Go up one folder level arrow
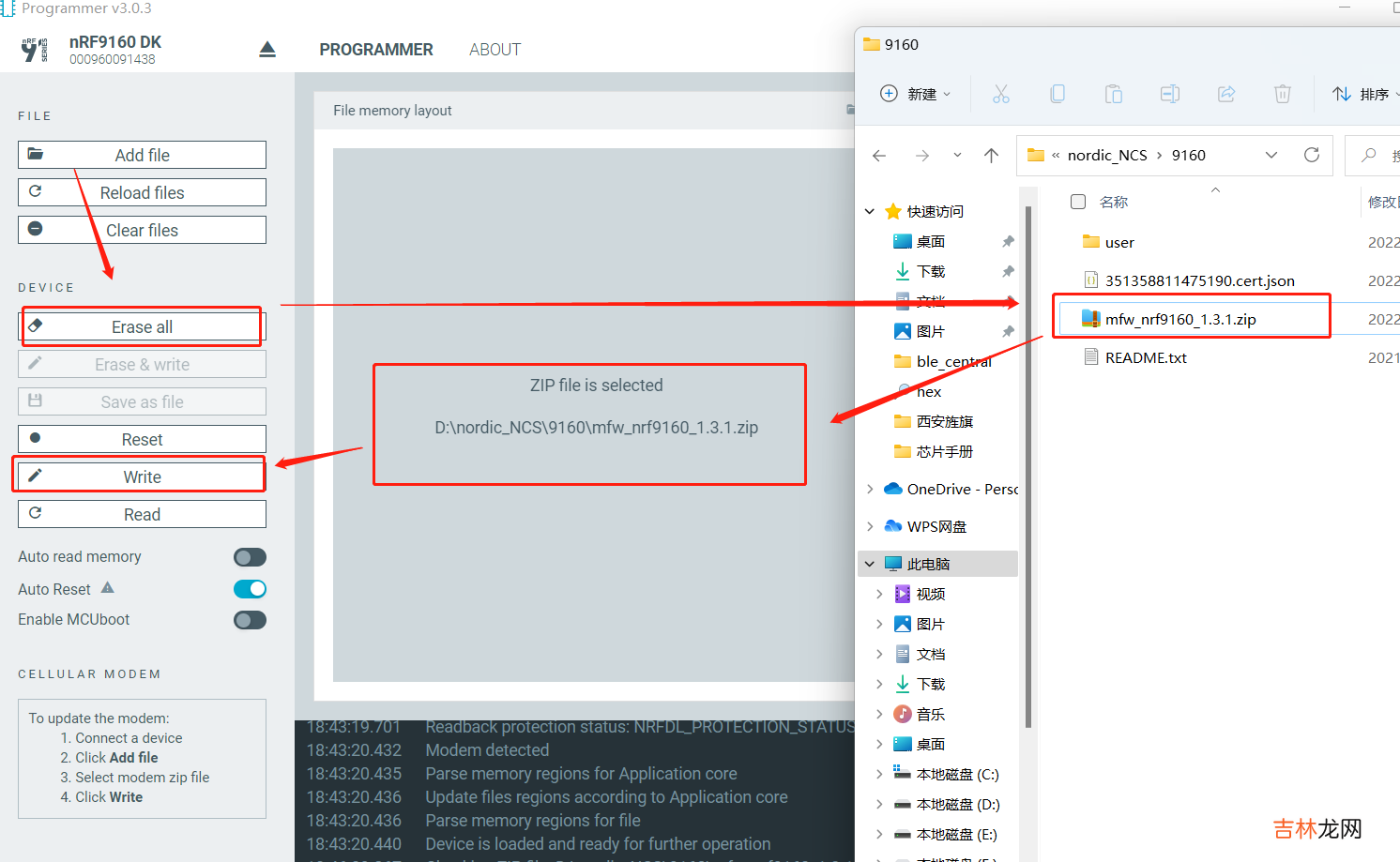This screenshot has height=862, width=1400. (991, 156)
